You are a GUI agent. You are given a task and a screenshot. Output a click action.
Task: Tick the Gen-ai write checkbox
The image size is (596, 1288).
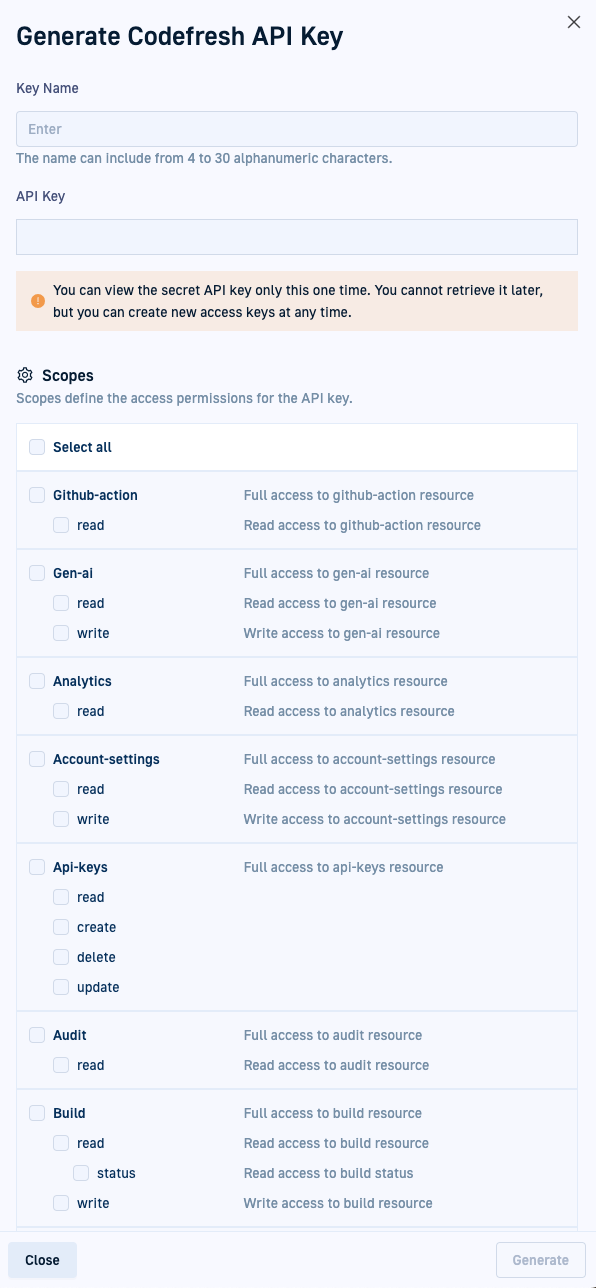[x=61, y=633]
